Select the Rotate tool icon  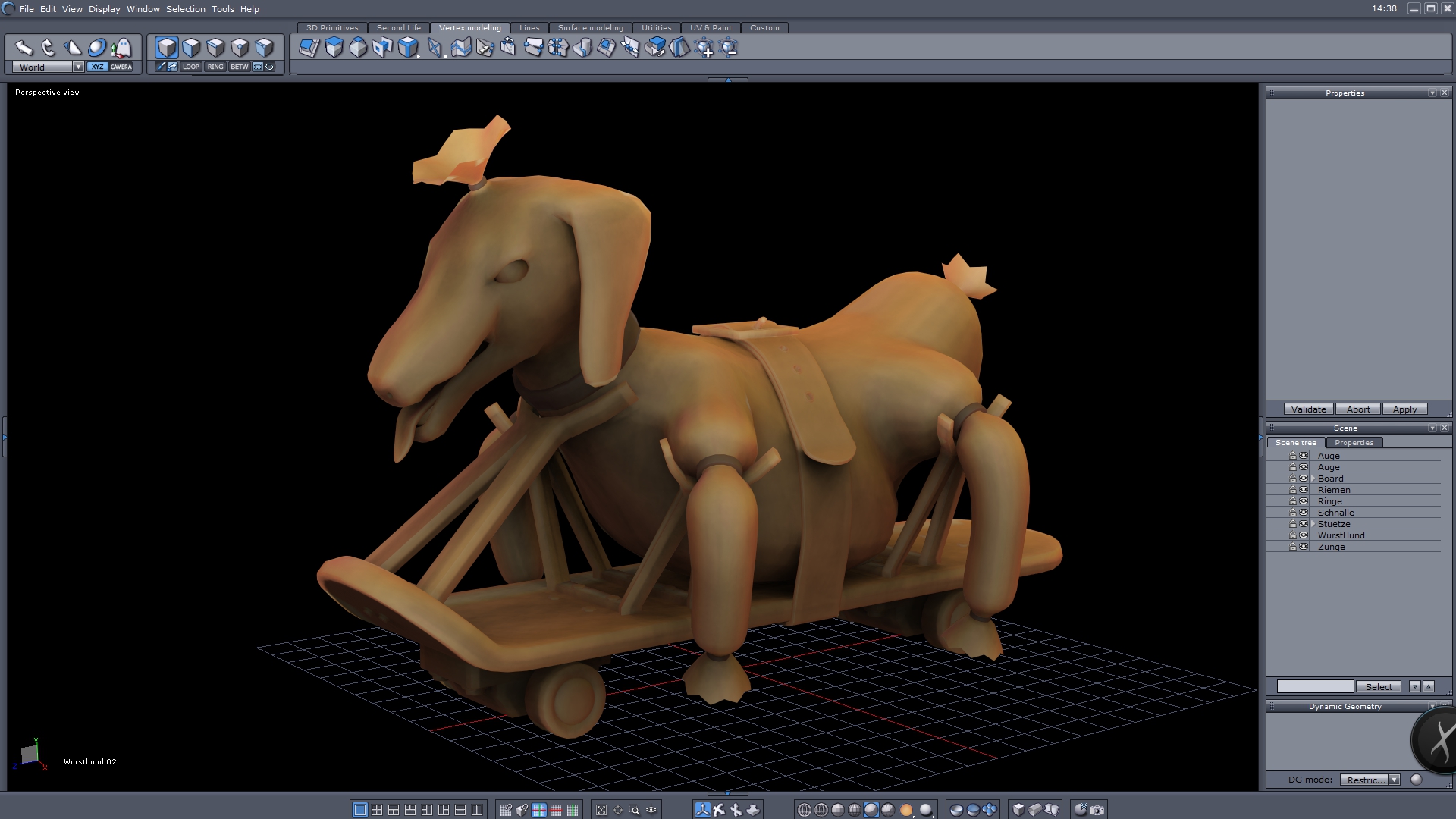(x=48, y=48)
